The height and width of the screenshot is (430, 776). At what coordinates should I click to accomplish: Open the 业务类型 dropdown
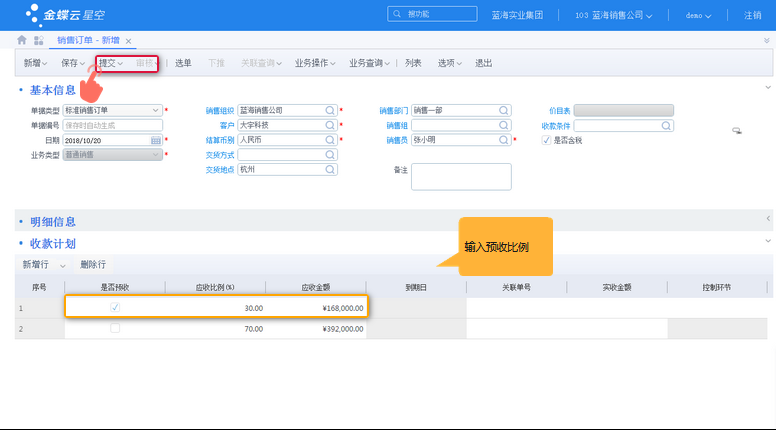click(155, 155)
